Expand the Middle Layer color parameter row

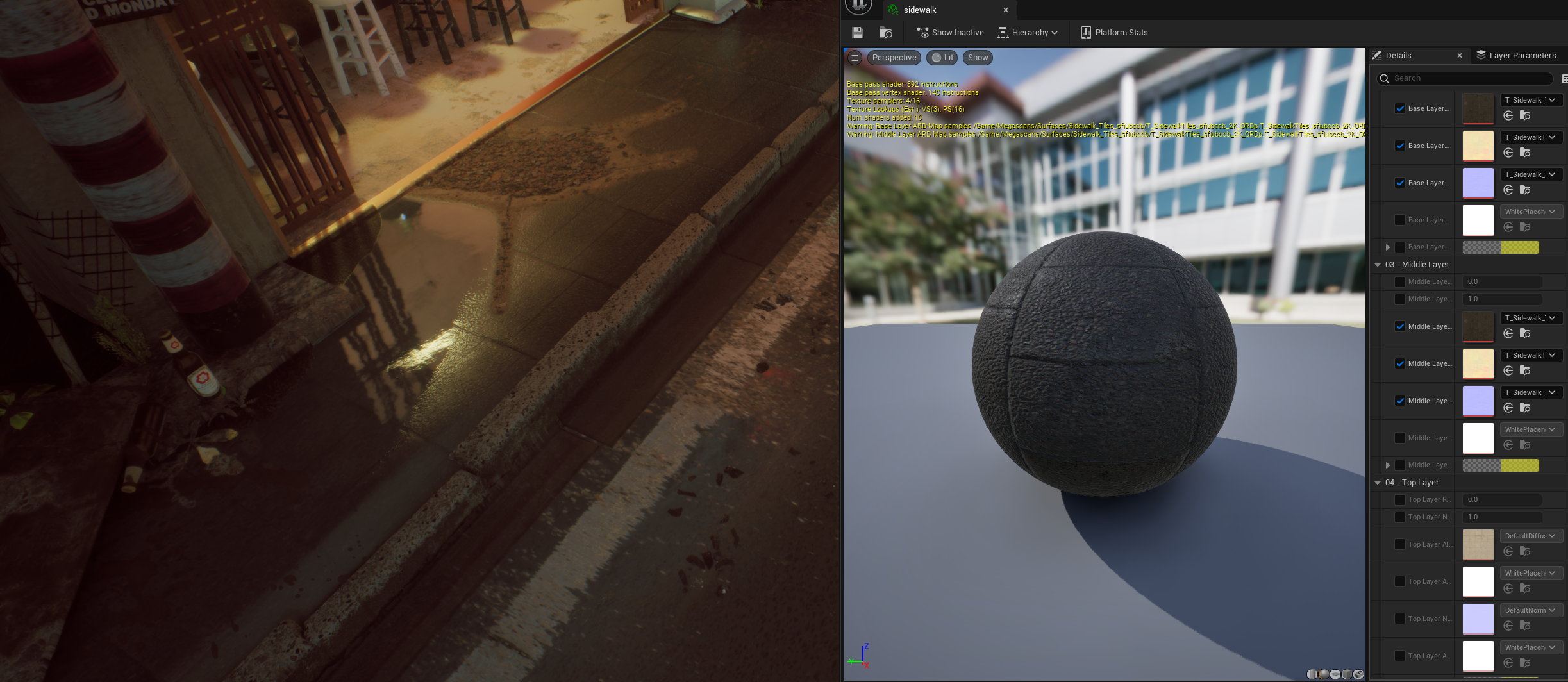(1388, 465)
